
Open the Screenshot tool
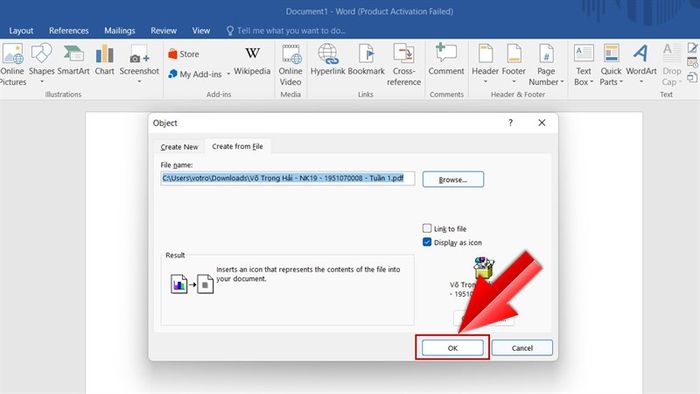(139, 62)
